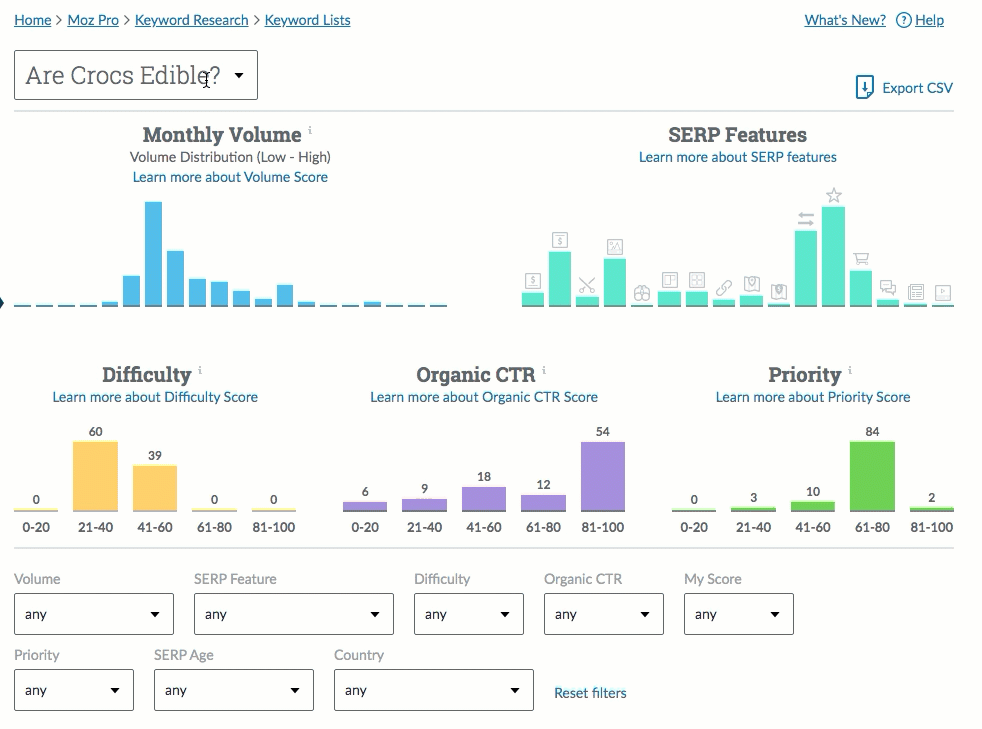
Task: Click the brain Knowledge Card icon
Action: (642, 293)
